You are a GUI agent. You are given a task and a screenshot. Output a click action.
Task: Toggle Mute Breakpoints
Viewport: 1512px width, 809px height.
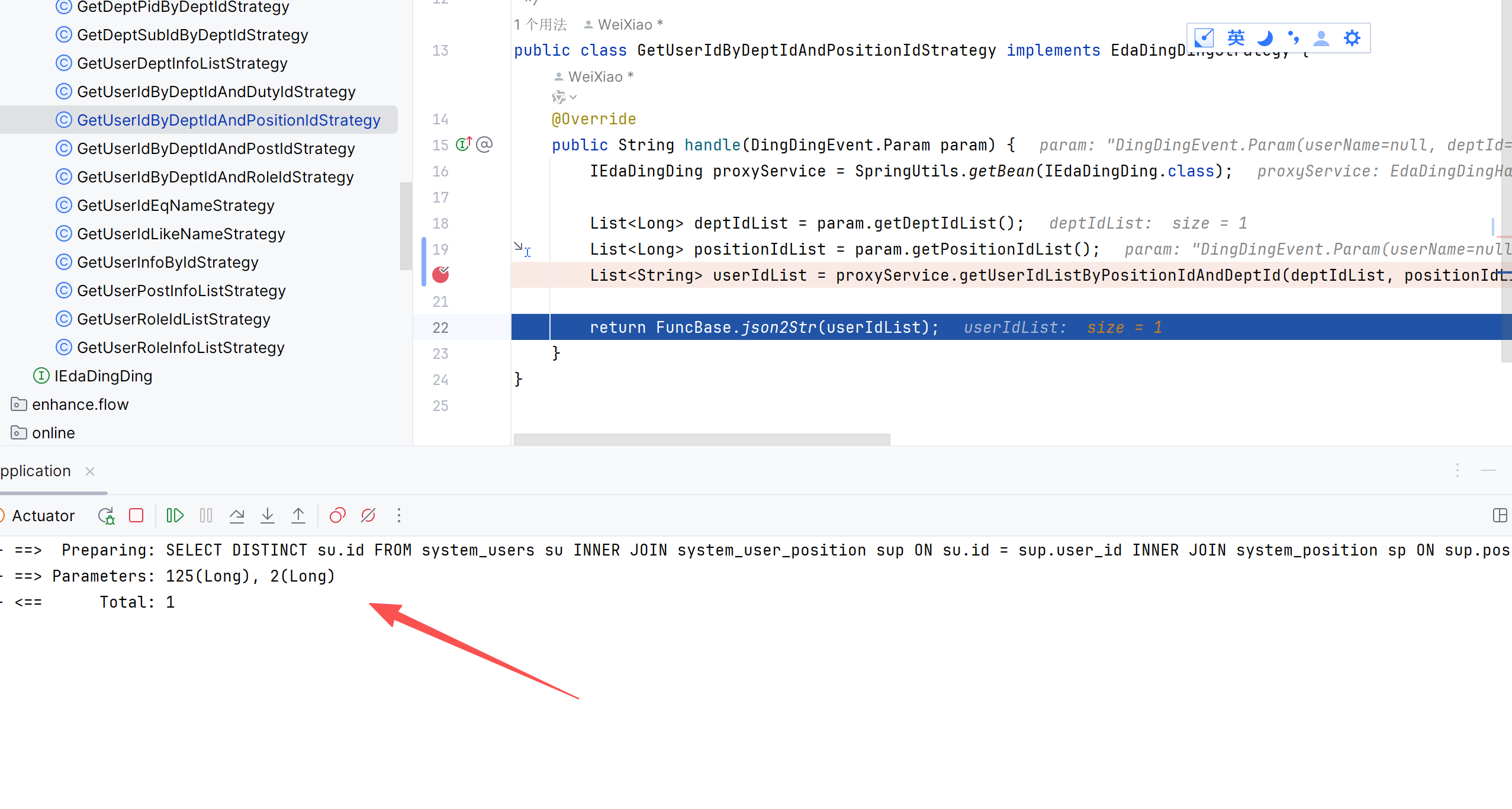[368, 515]
